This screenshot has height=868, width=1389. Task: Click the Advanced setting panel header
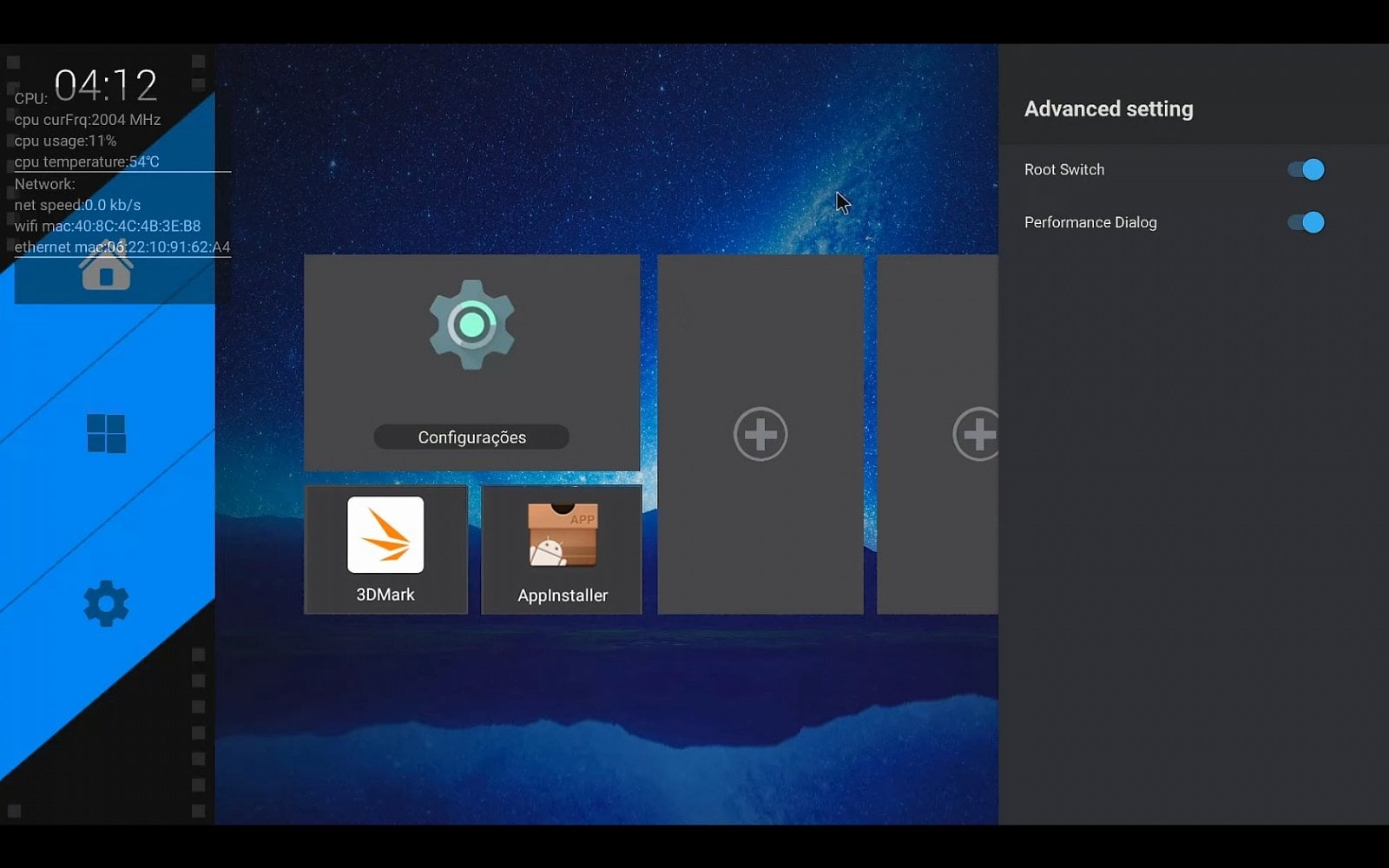[1109, 108]
